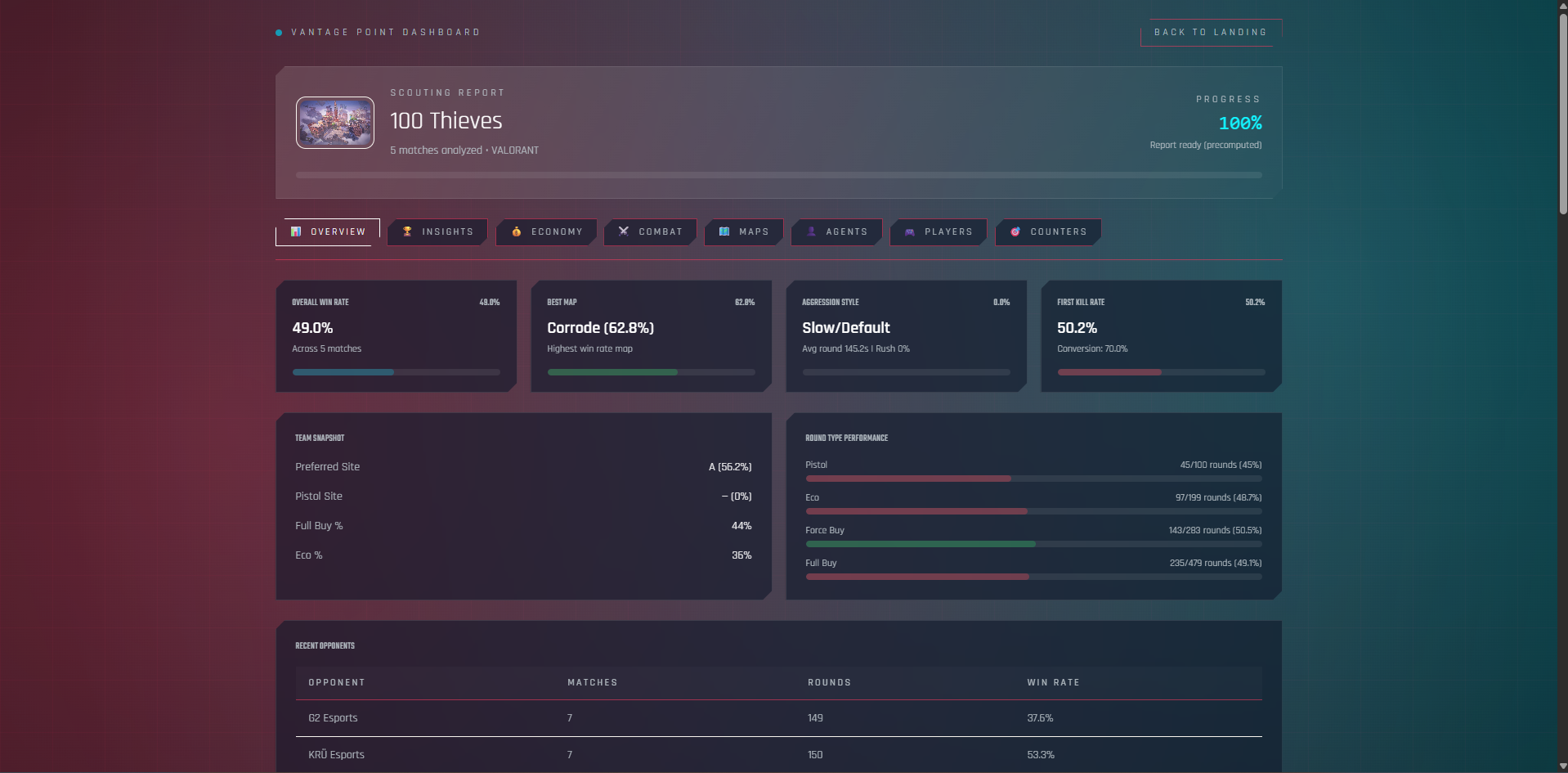The width and height of the screenshot is (1568, 773).
Task: Click the target icon on Counters tab
Action: click(x=1015, y=231)
